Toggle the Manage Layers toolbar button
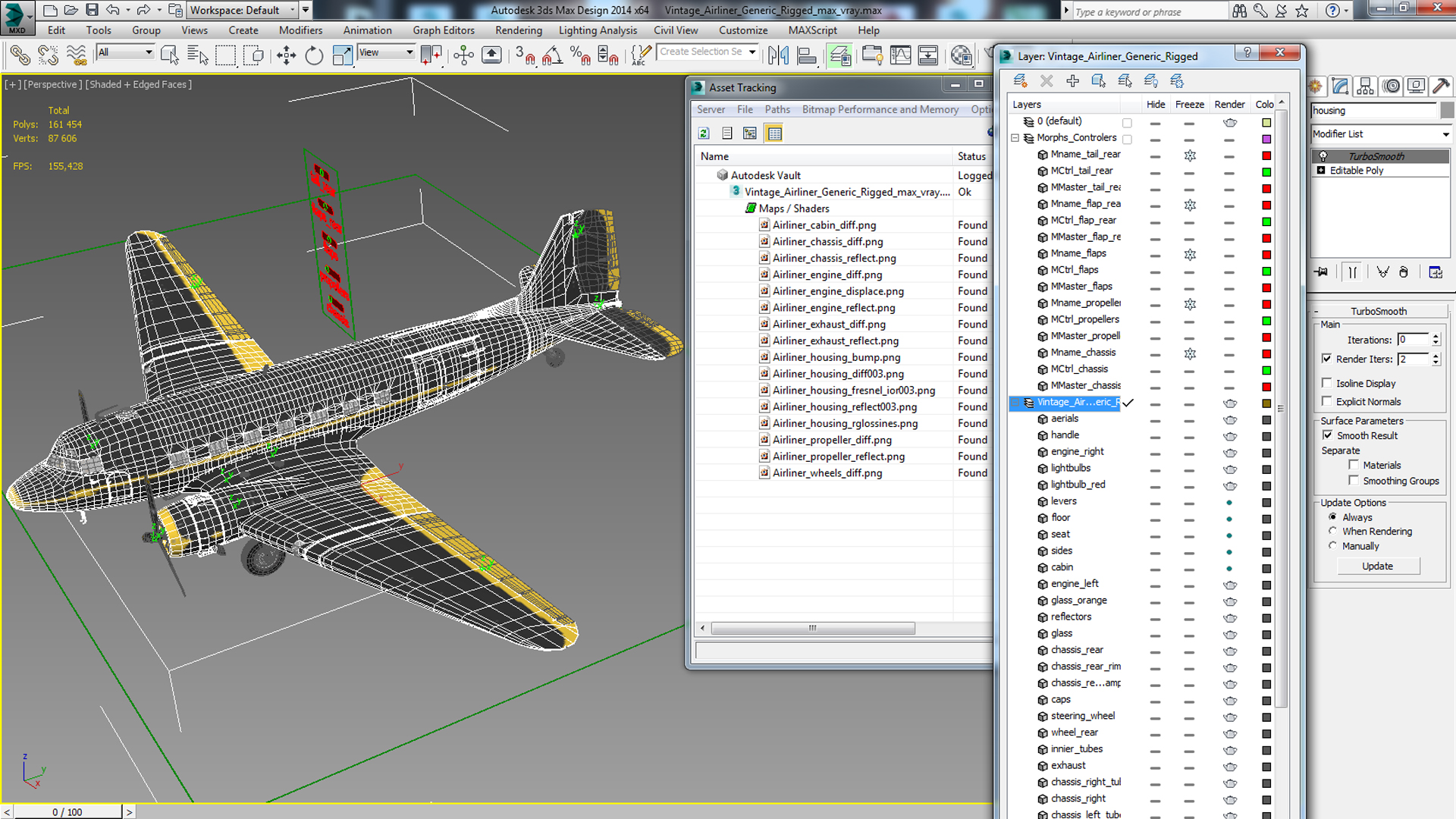The width and height of the screenshot is (1456, 819). point(839,55)
